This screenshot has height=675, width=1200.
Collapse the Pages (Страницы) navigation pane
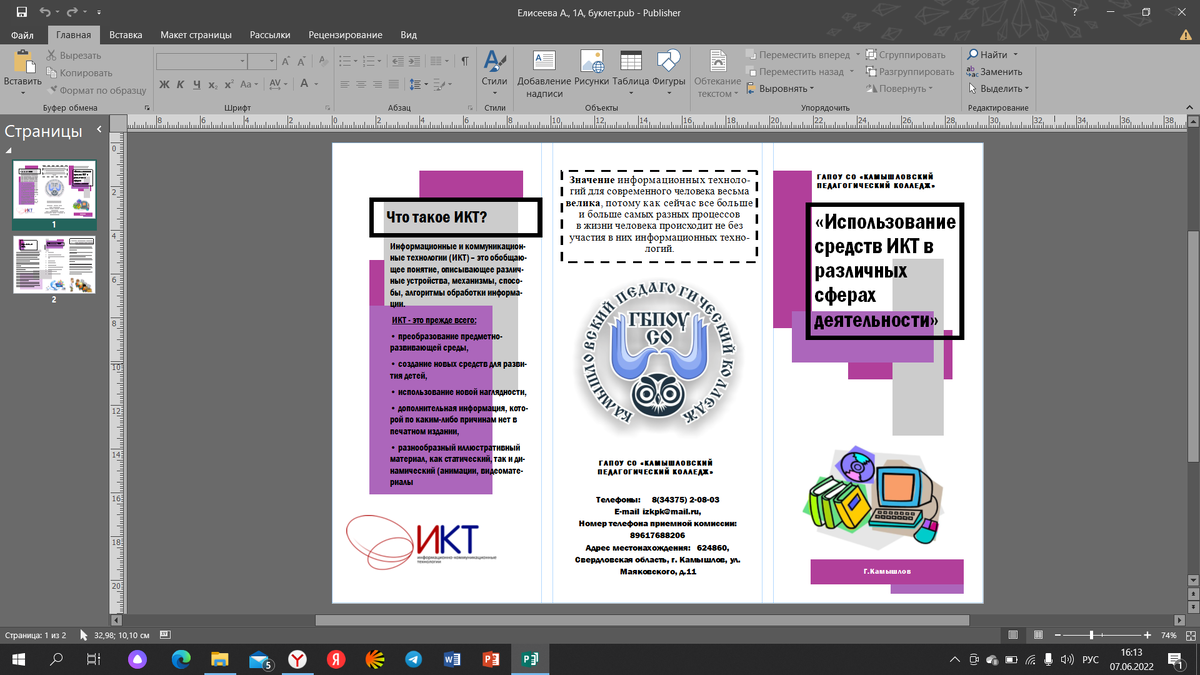coord(99,130)
